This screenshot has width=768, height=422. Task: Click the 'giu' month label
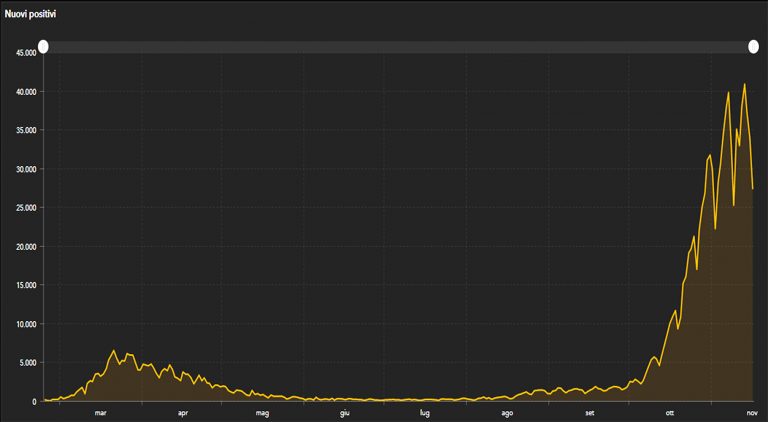pyautogui.click(x=345, y=413)
